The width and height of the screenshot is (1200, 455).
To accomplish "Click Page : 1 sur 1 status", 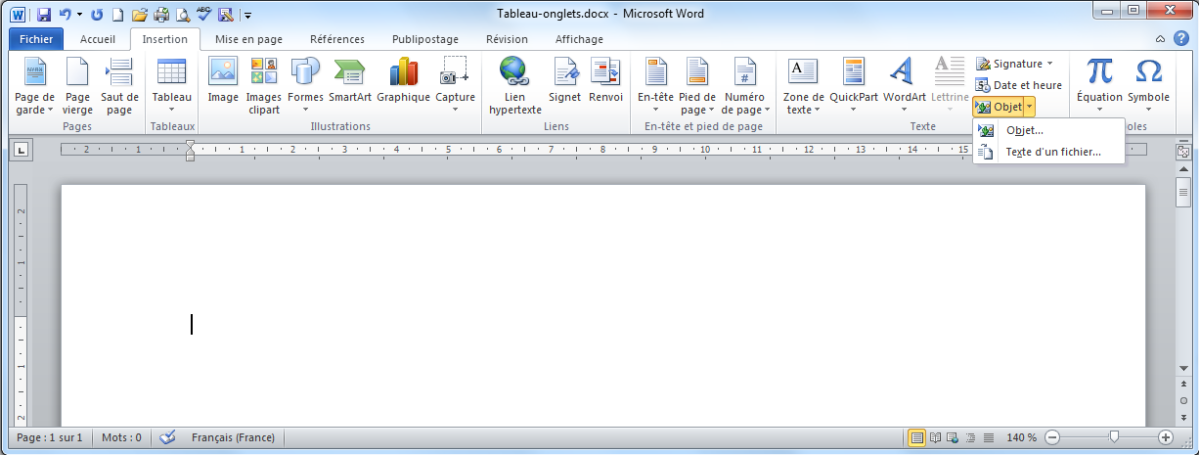I will pos(50,438).
